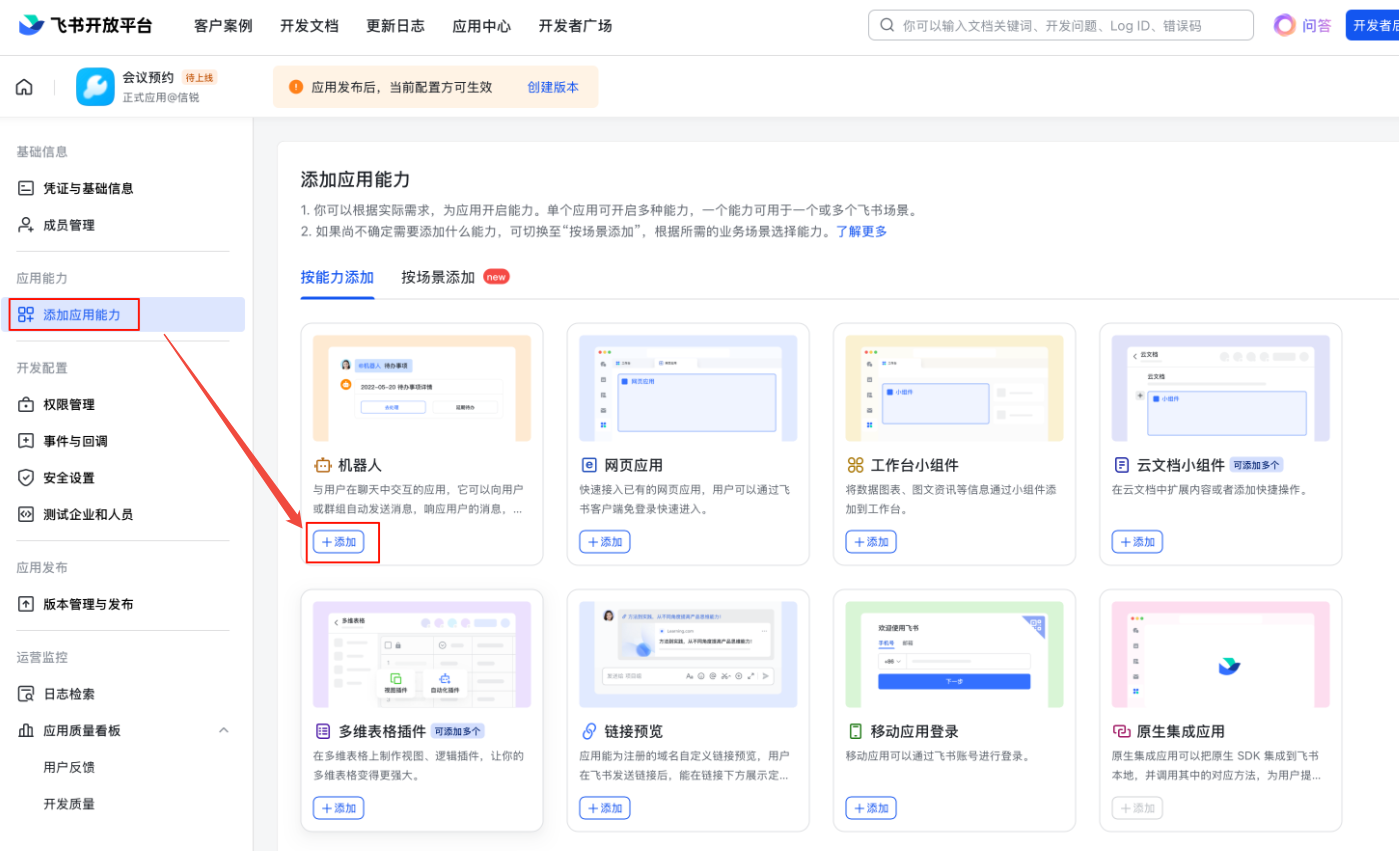Go to 权限管理 settings
1399x851 pixels.
[69, 405]
